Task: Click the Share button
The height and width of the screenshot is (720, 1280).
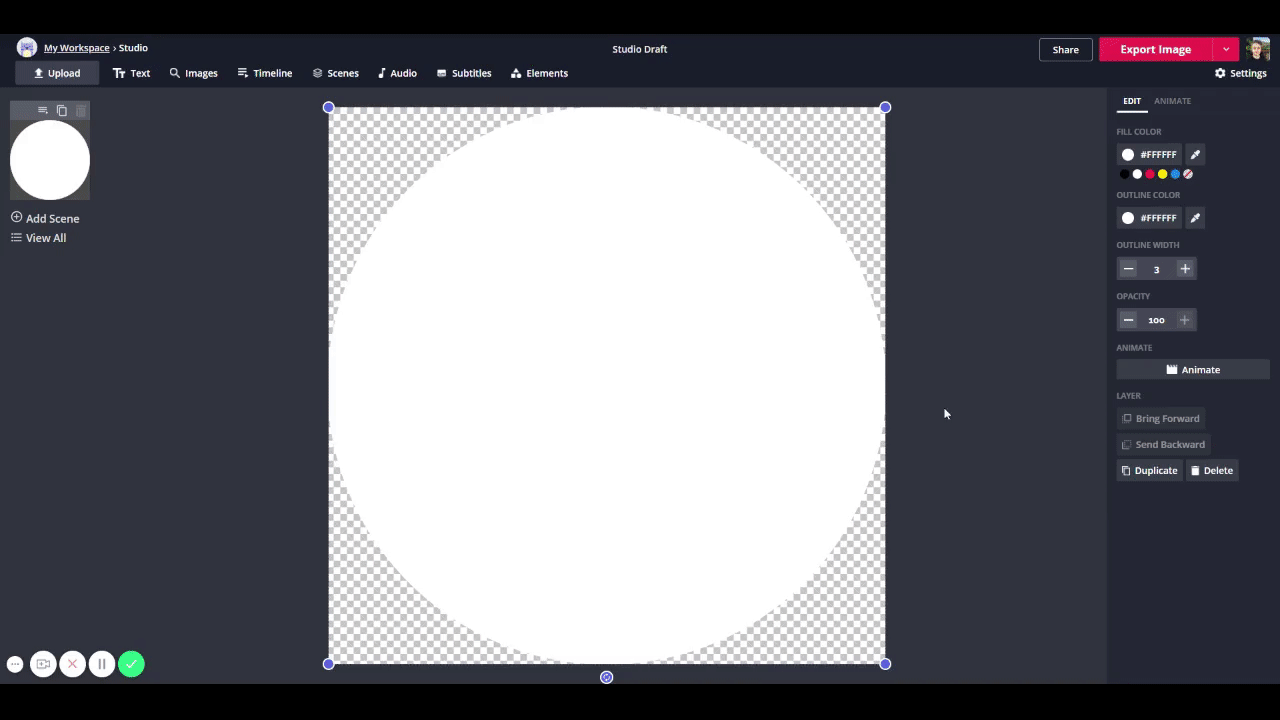Action: [x=1065, y=49]
